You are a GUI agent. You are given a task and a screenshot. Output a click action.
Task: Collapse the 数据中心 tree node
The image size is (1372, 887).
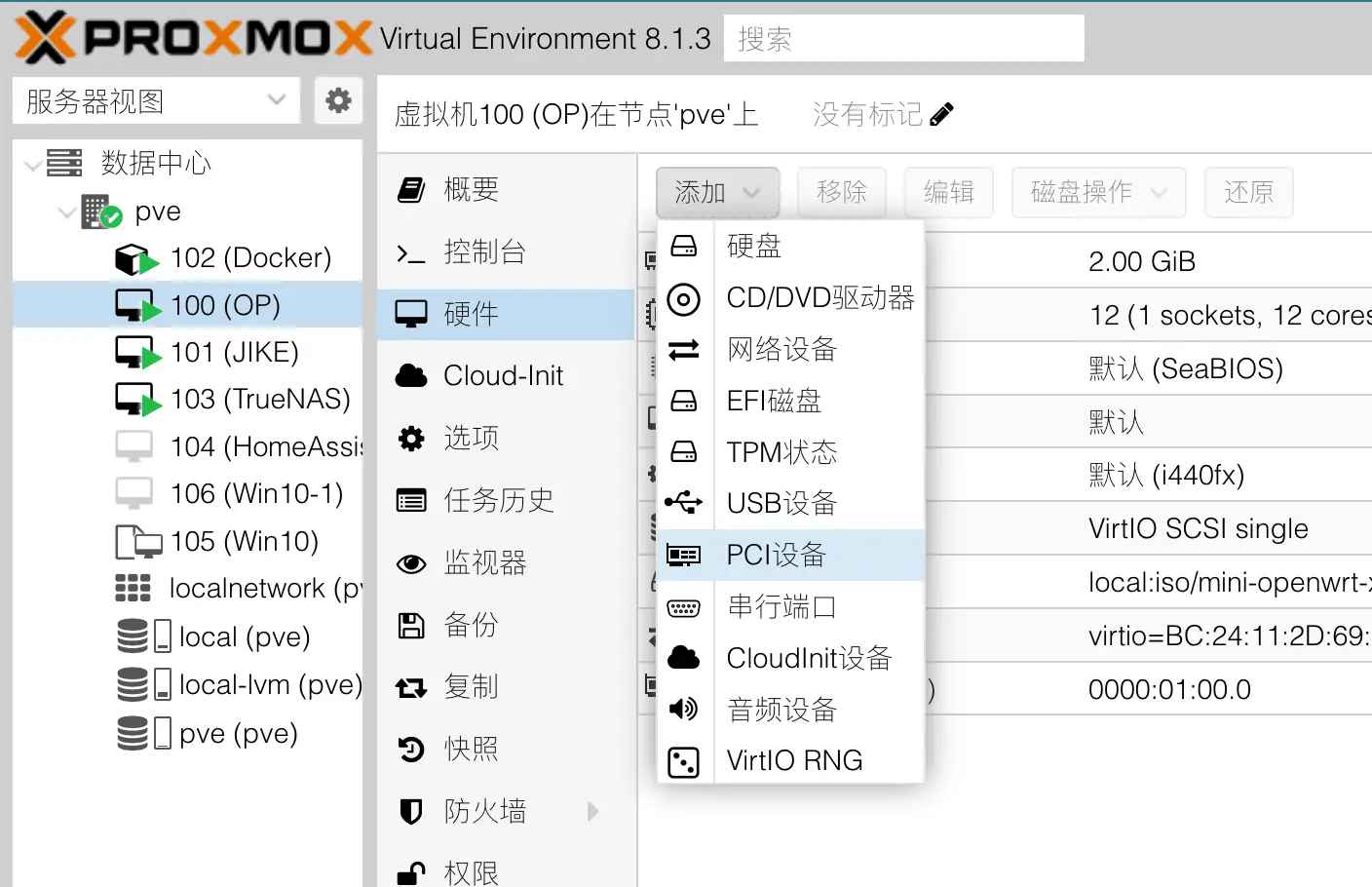click(x=33, y=164)
